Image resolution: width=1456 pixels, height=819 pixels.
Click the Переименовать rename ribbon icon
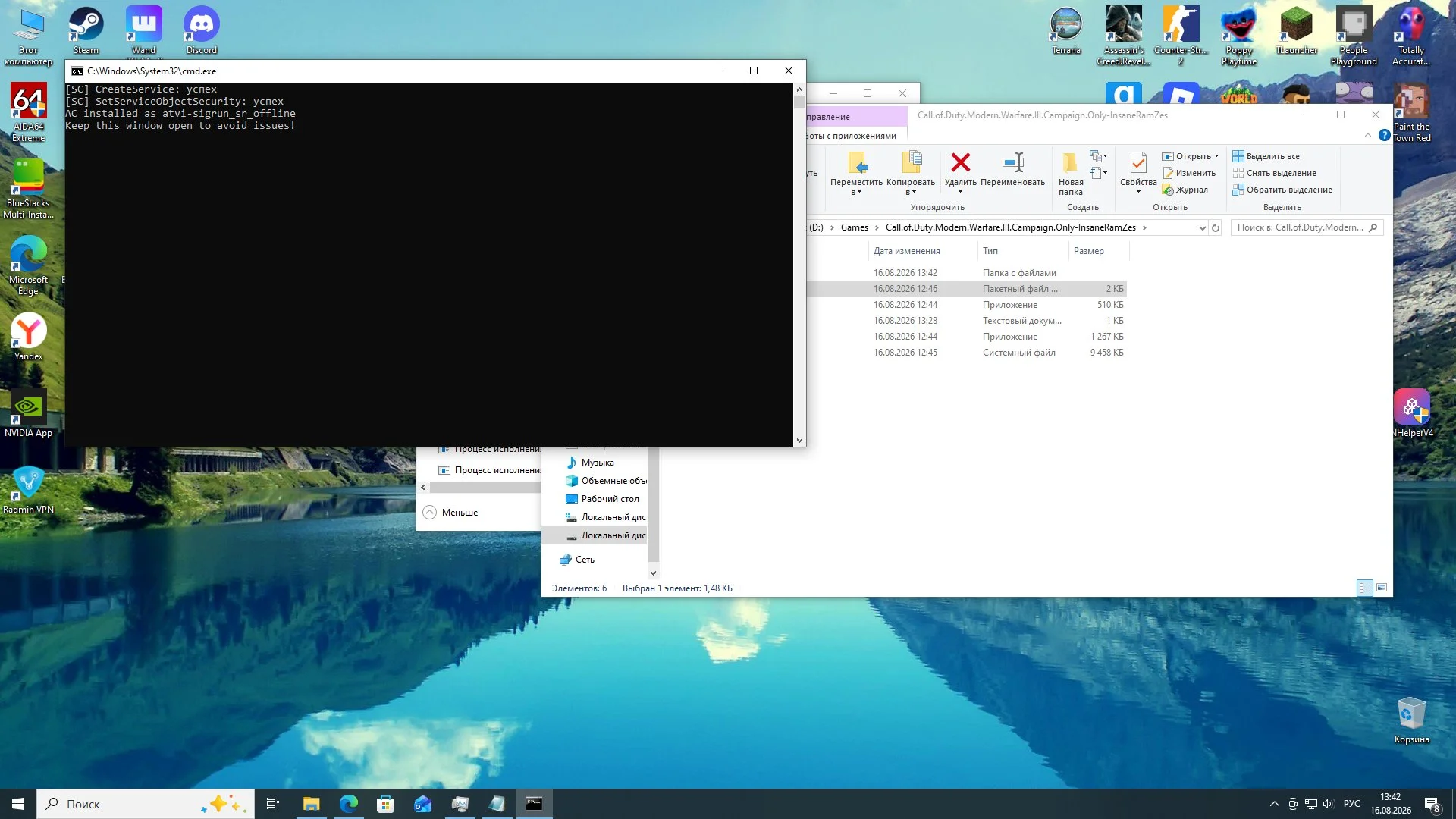(1012, 162)
